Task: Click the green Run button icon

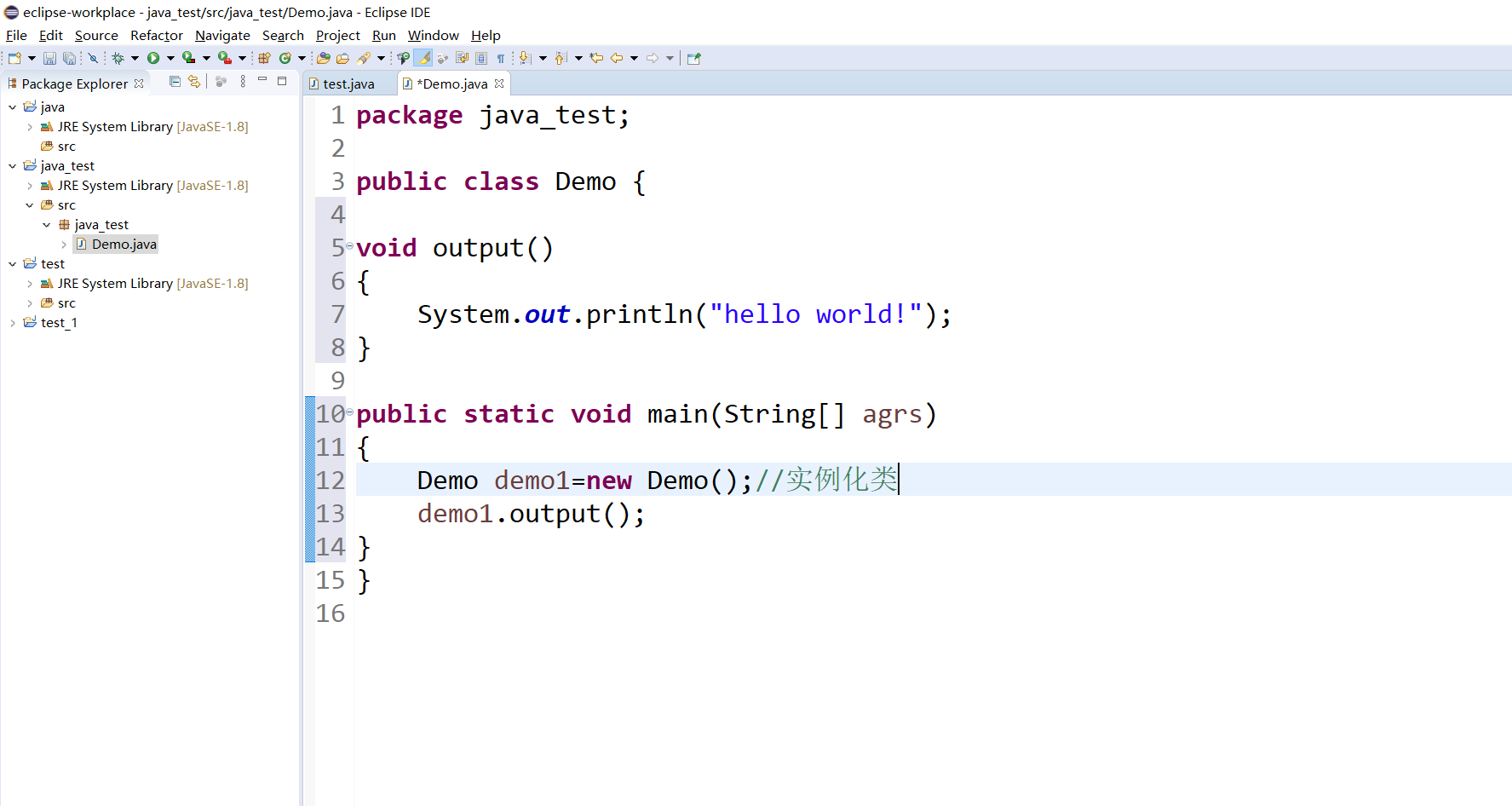Action: (x=153, y=58)
